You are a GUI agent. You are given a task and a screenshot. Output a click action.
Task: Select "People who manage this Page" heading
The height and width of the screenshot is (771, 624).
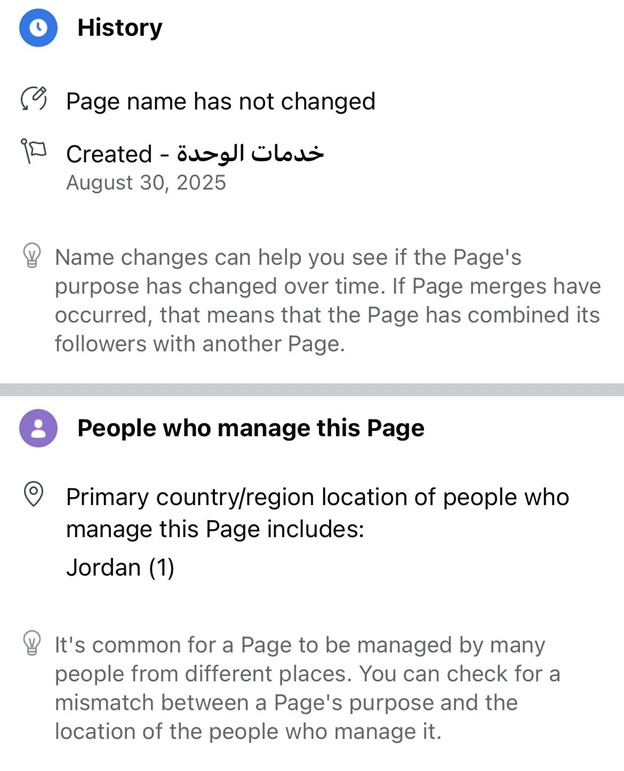click(250, 429)
